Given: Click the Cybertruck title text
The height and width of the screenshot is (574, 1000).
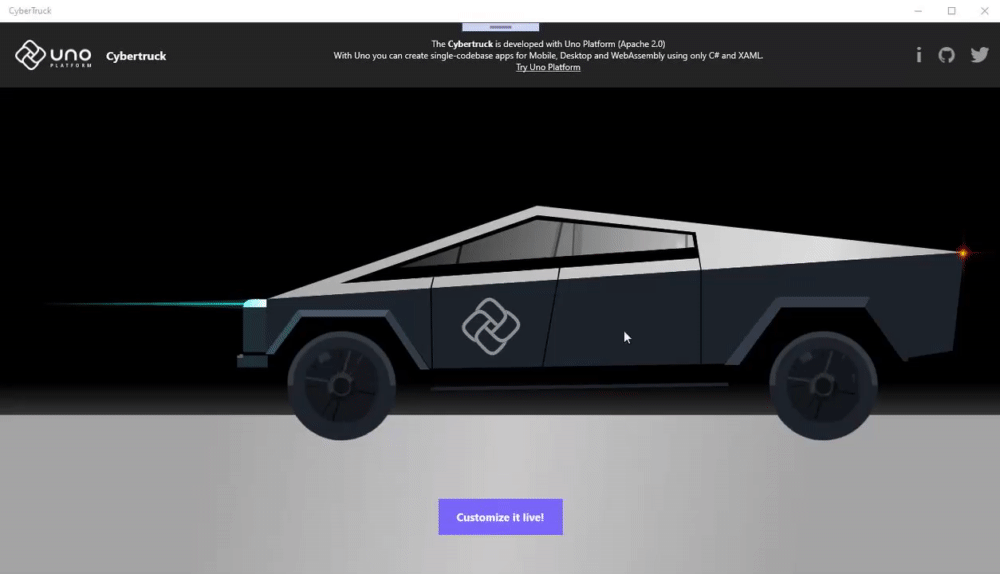Looking at the screenshot, I should [136, 56].
